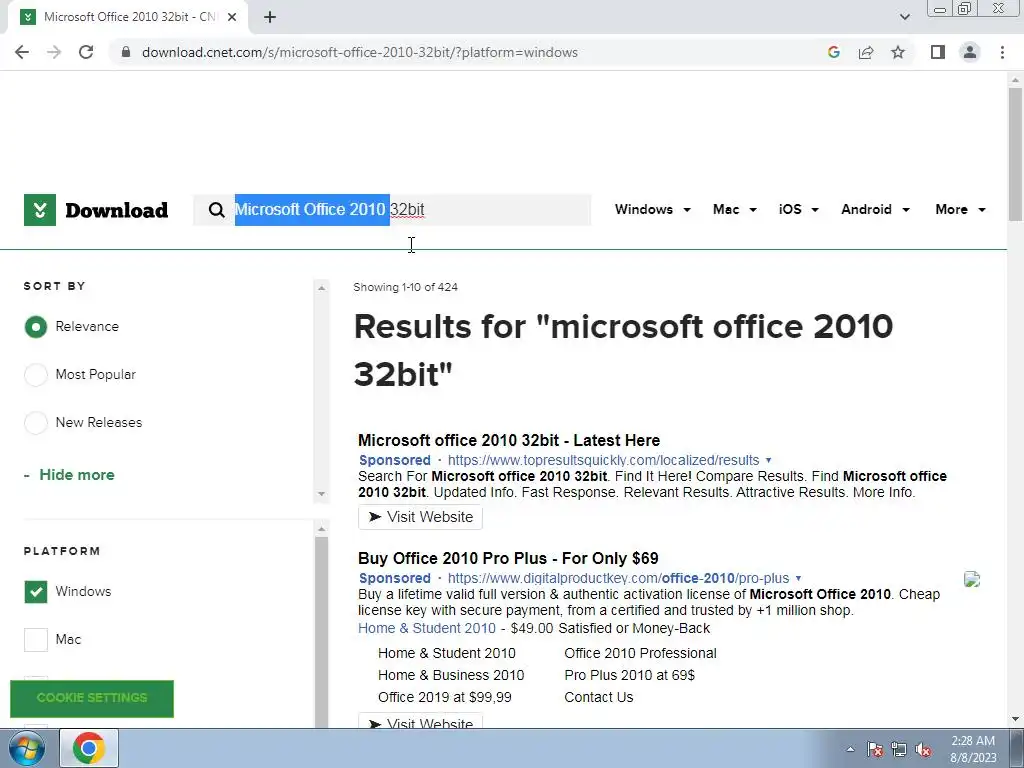Viewport: 1024px width, 768px height.
Task: Open Google icon in address bar
Action: tap(833, 52)
